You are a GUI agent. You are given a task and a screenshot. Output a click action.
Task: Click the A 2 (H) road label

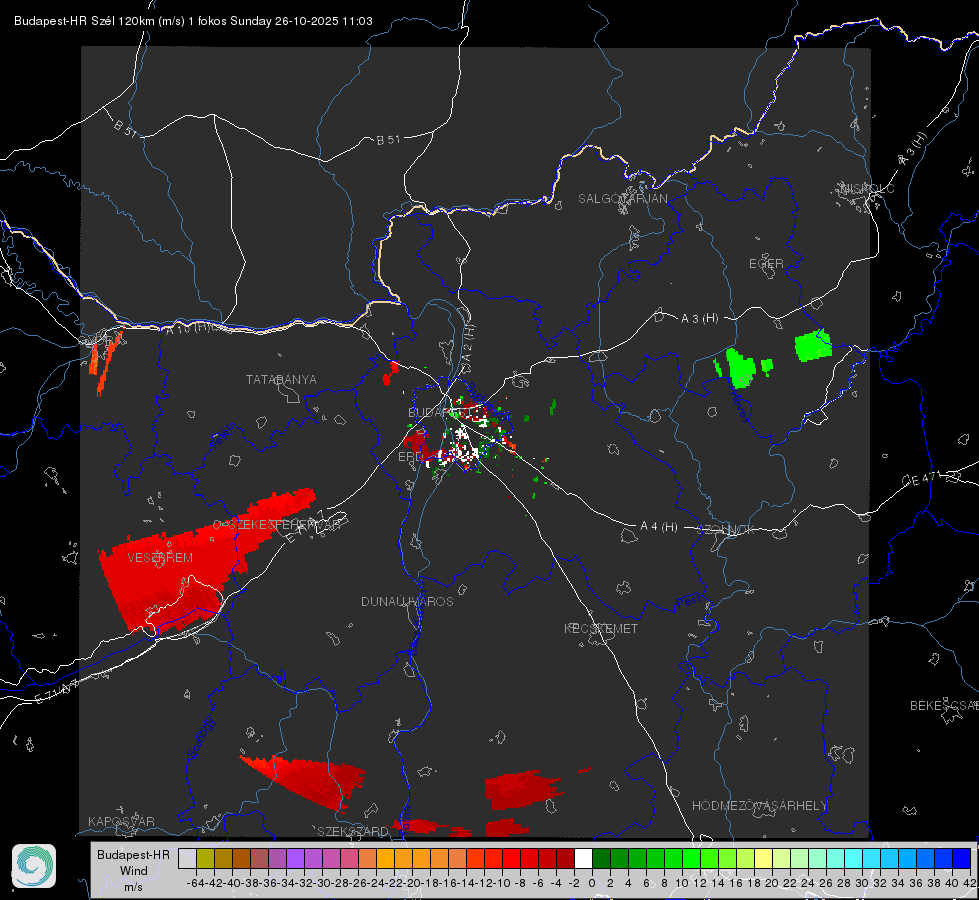click(469, 345)
